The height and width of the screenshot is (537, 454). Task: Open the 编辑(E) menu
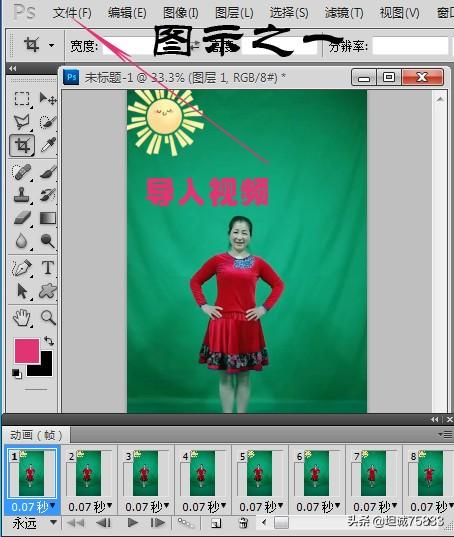click(x=127, y=13)
